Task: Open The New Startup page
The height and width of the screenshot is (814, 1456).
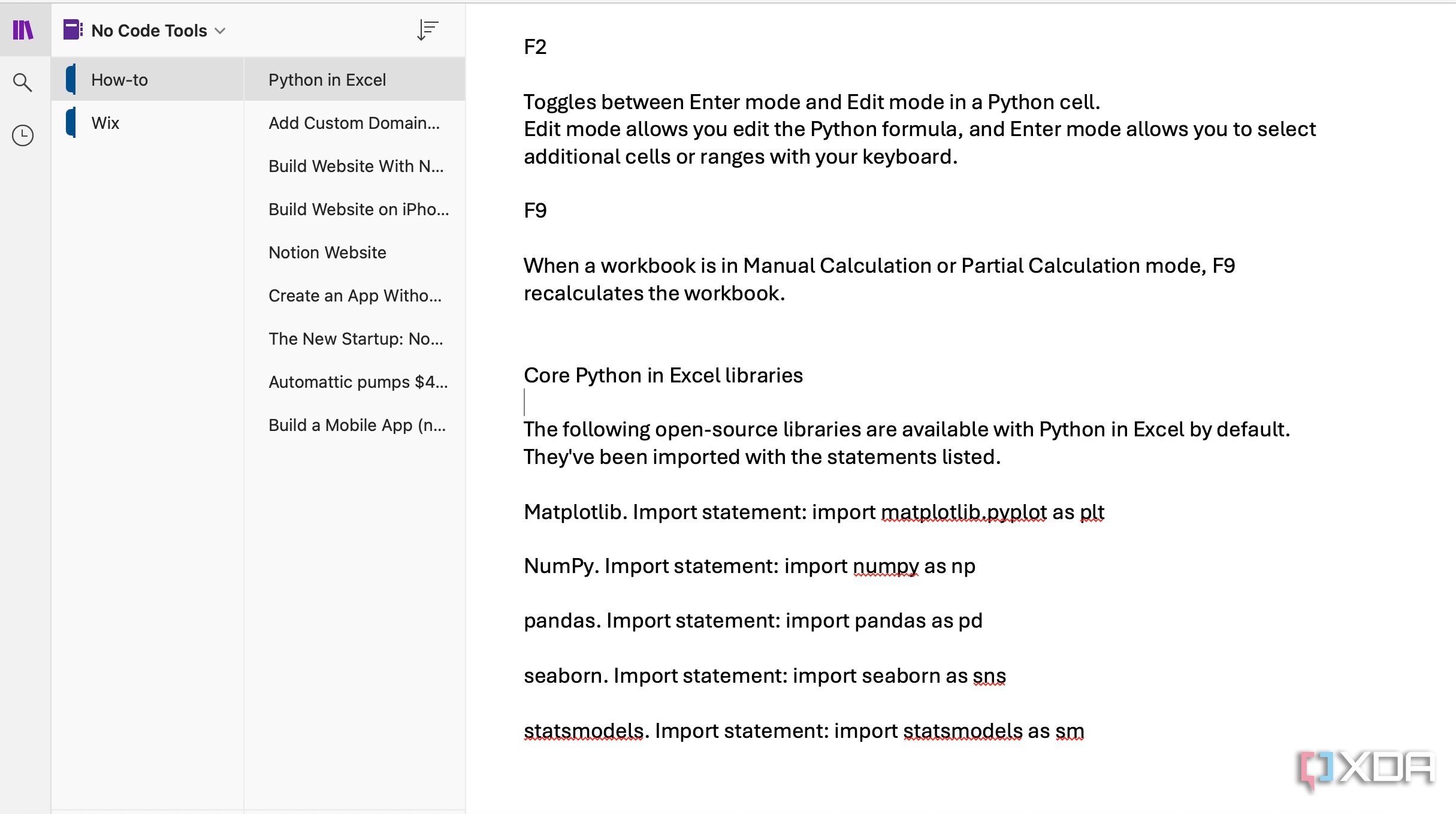Action: (x=356, y=339)
